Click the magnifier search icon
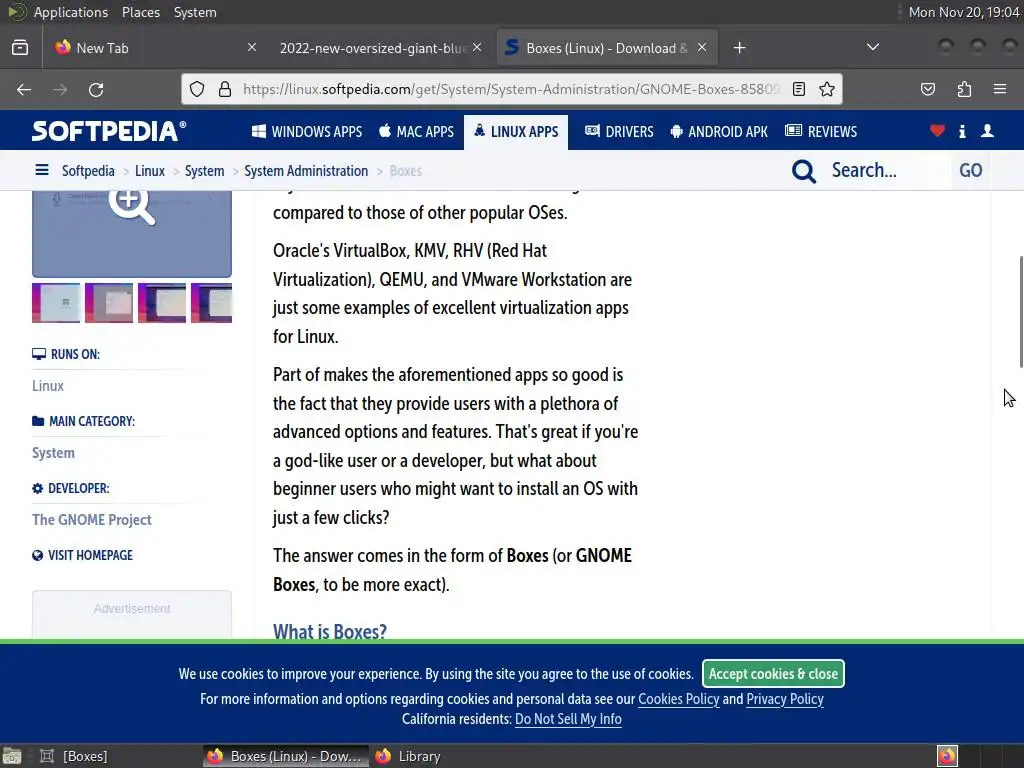Image resolution: width=1024 pixels, height=768 pixels. click(804, 171)
